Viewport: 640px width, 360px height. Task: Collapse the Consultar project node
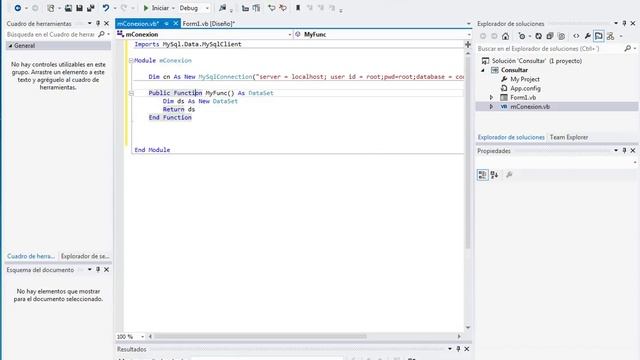(x=483, y=70)
